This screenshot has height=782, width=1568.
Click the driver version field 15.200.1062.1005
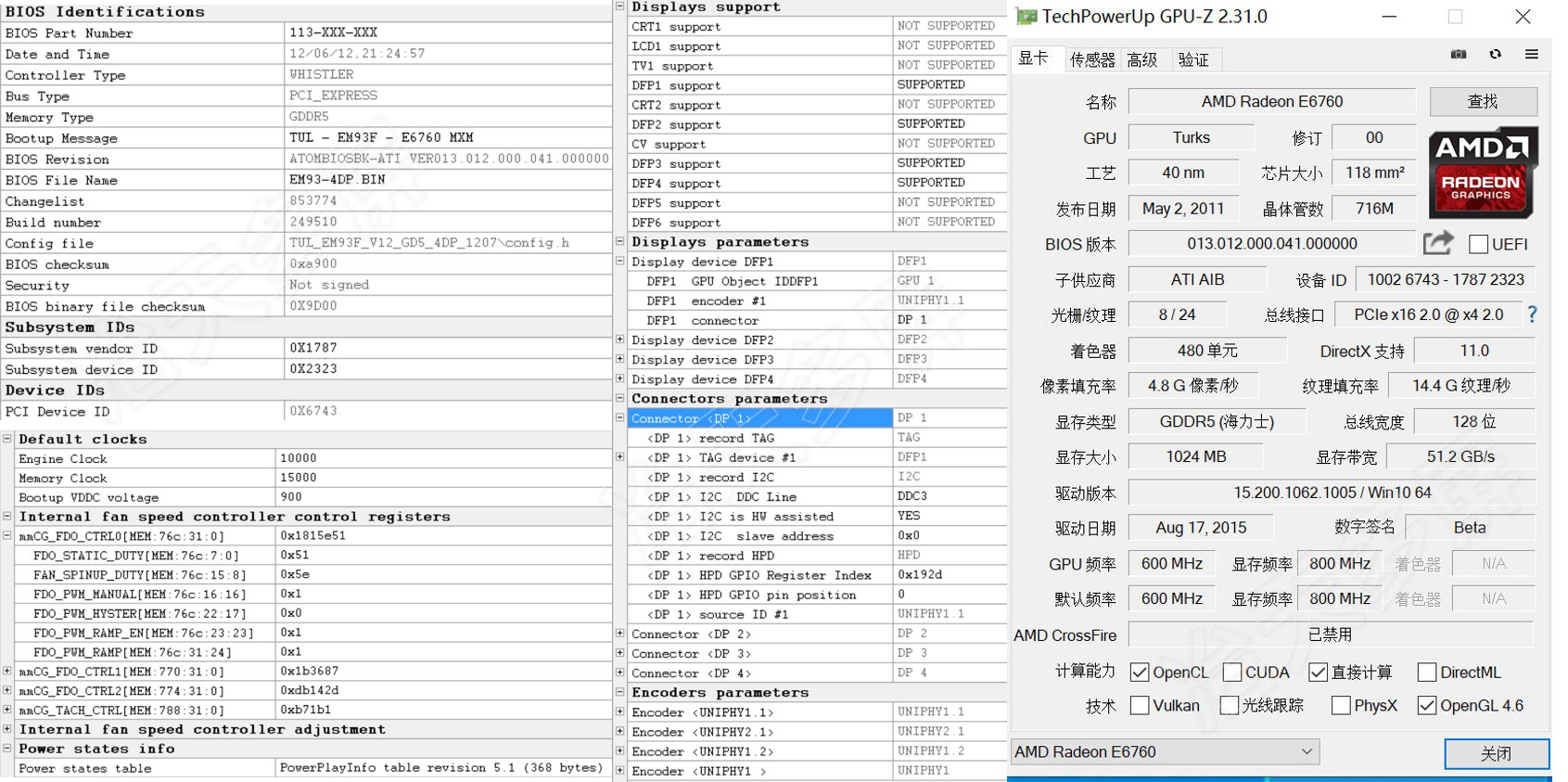pos(1332,493)
